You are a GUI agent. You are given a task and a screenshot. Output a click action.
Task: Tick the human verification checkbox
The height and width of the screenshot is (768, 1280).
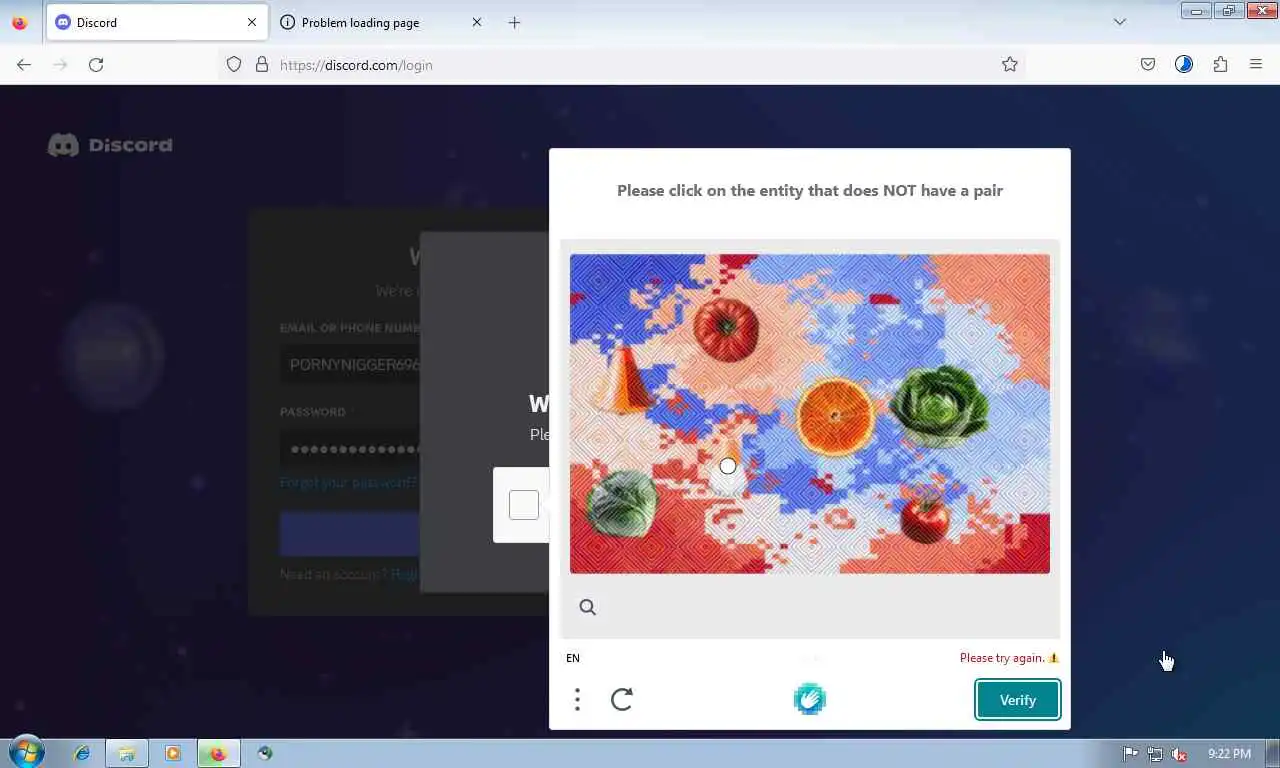pos(524,505)
